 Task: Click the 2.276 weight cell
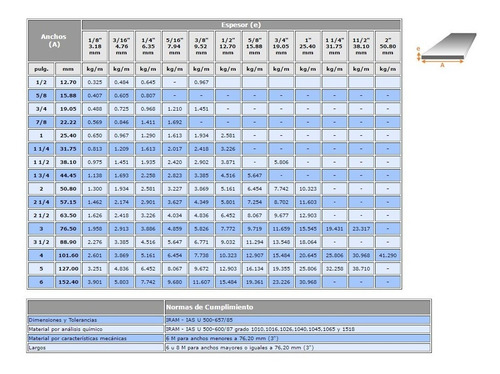pyautogui.click(x=95, y=242)
